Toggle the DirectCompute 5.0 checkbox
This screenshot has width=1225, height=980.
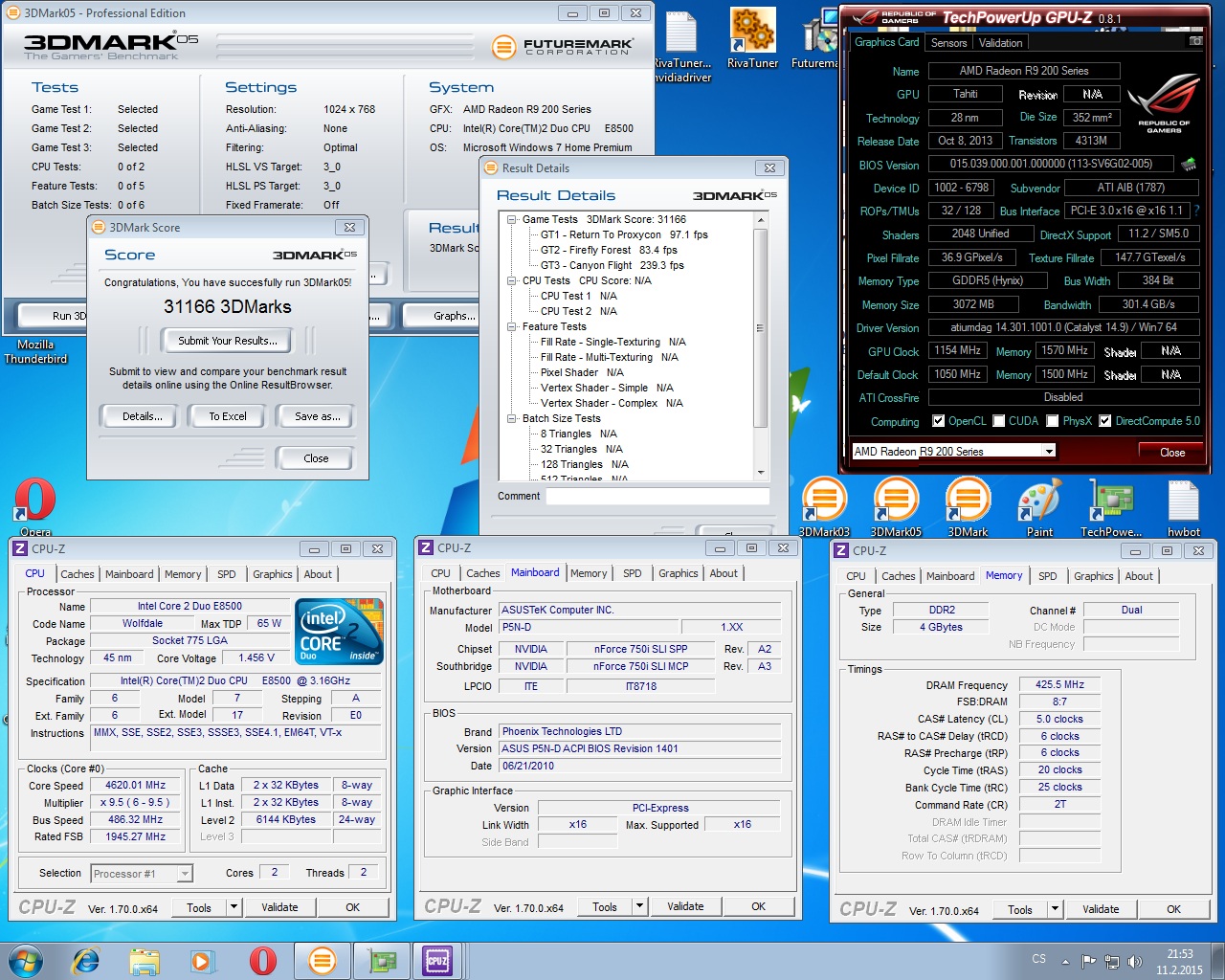1105,420
